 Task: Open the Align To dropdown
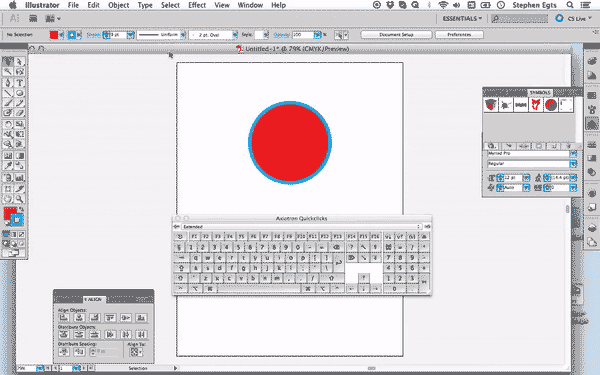click(x=135, y=351)
